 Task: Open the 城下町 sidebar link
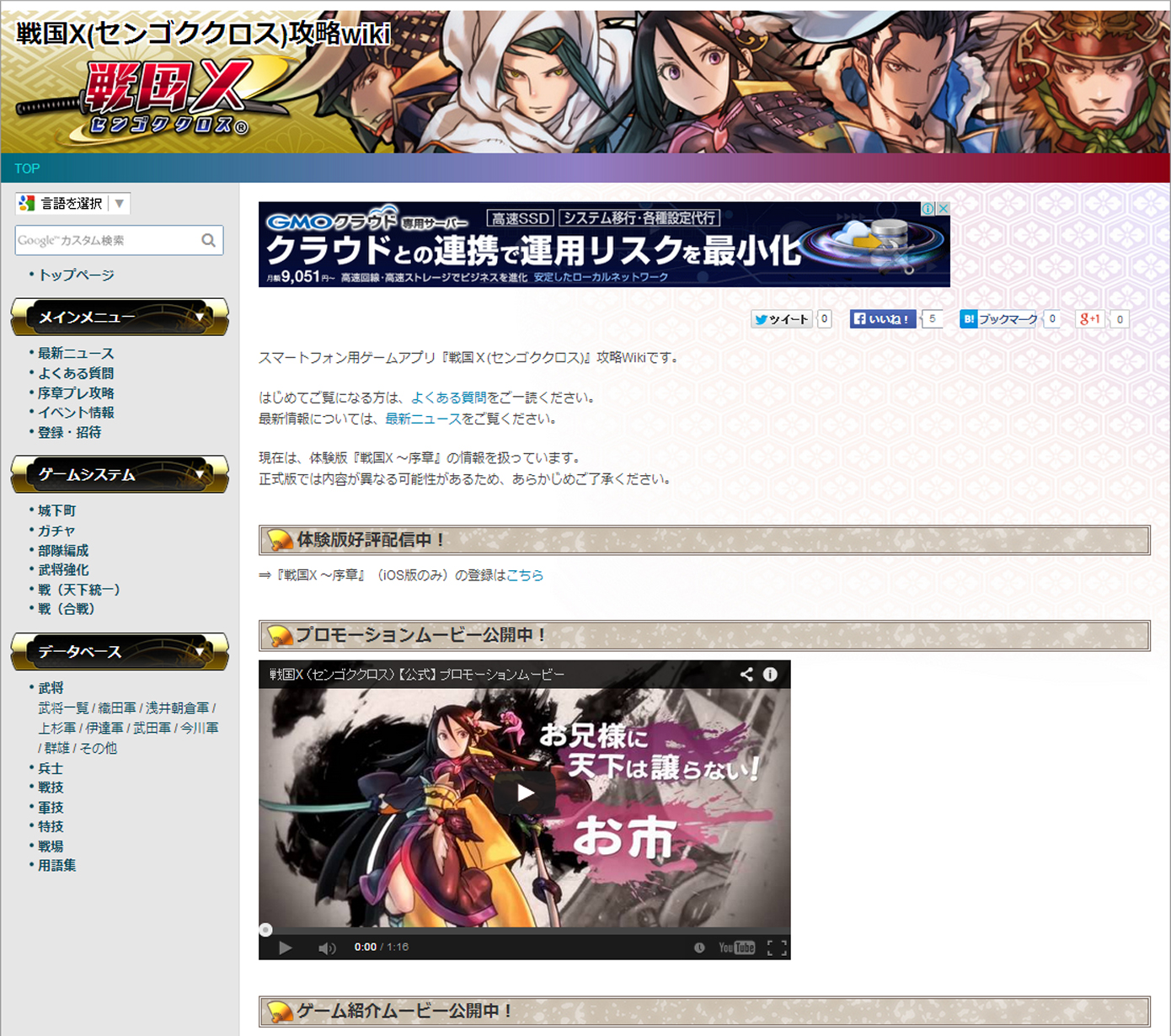56,510
